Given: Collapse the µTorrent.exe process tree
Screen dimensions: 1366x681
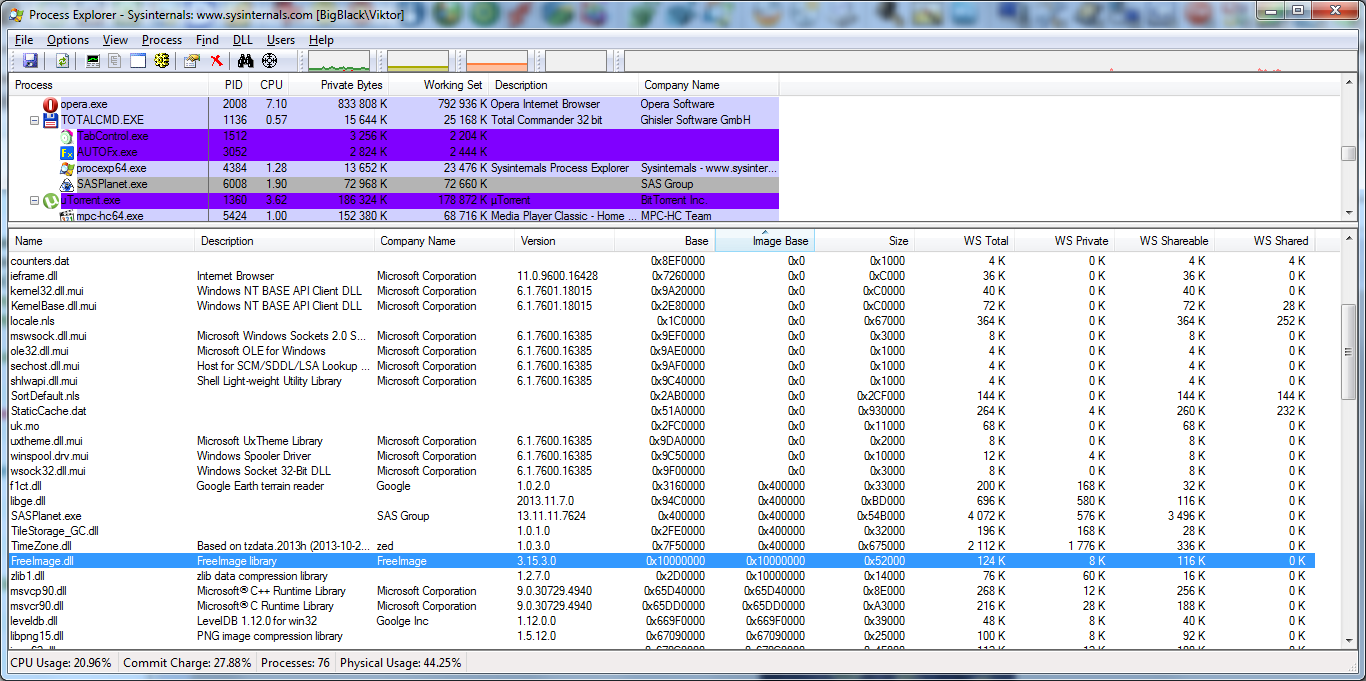Looking at the screenshot, I should click(35, 201).
